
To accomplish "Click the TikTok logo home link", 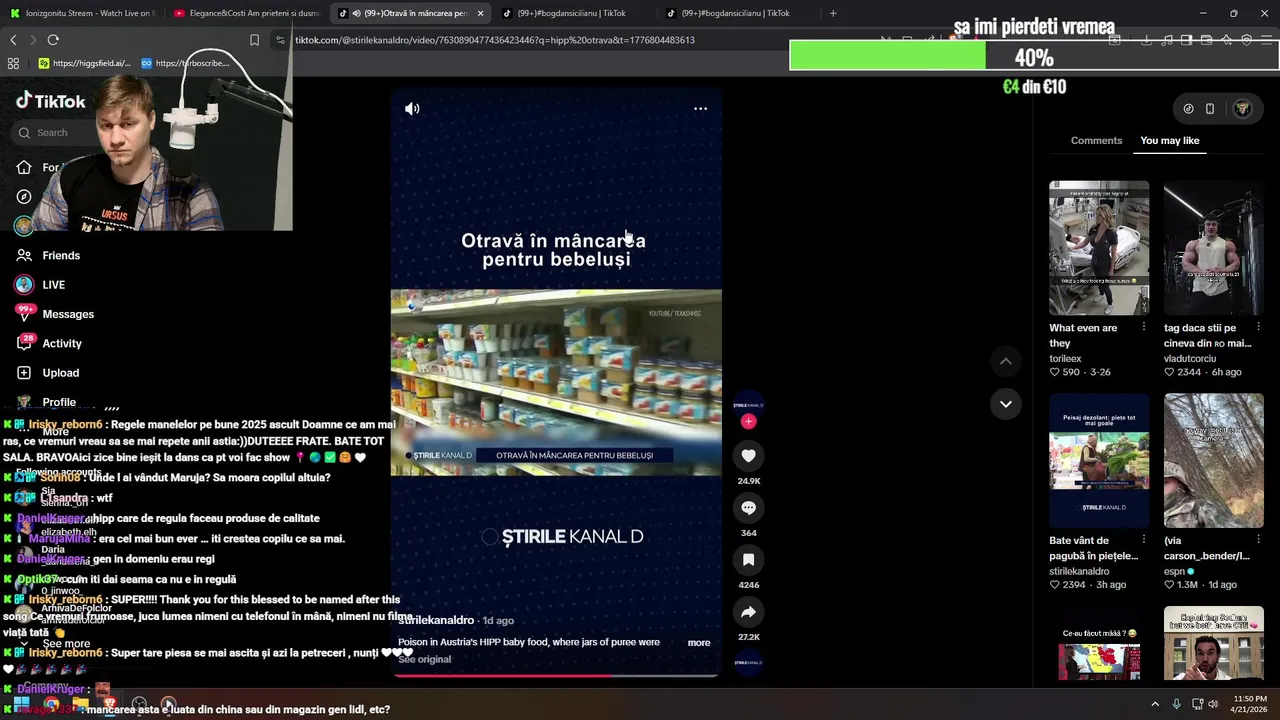I will (51, 101).
